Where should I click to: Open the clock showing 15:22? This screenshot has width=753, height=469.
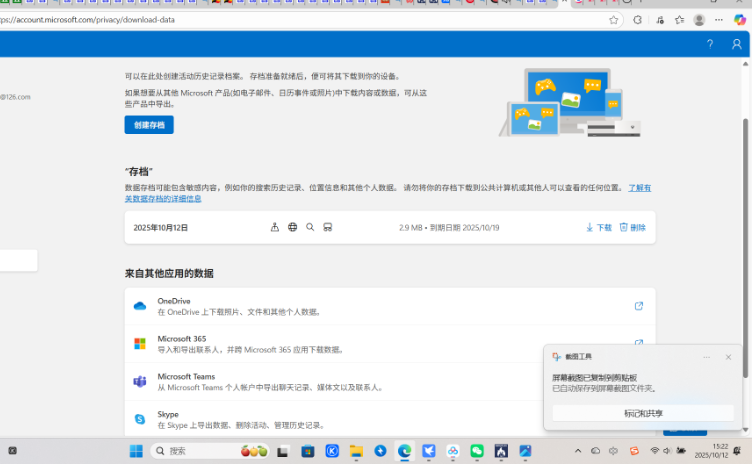pos(711,451)
